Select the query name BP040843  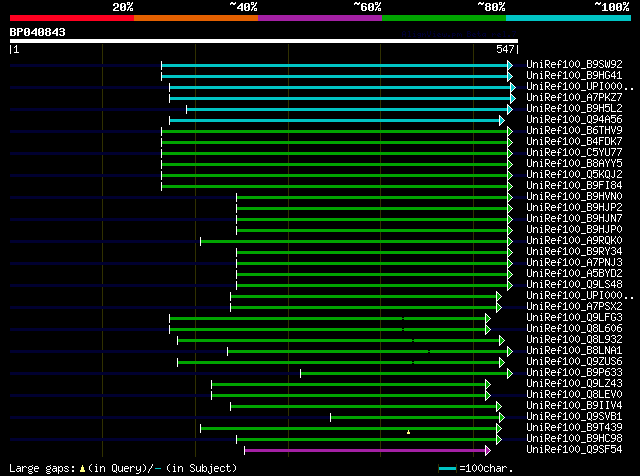38,32
